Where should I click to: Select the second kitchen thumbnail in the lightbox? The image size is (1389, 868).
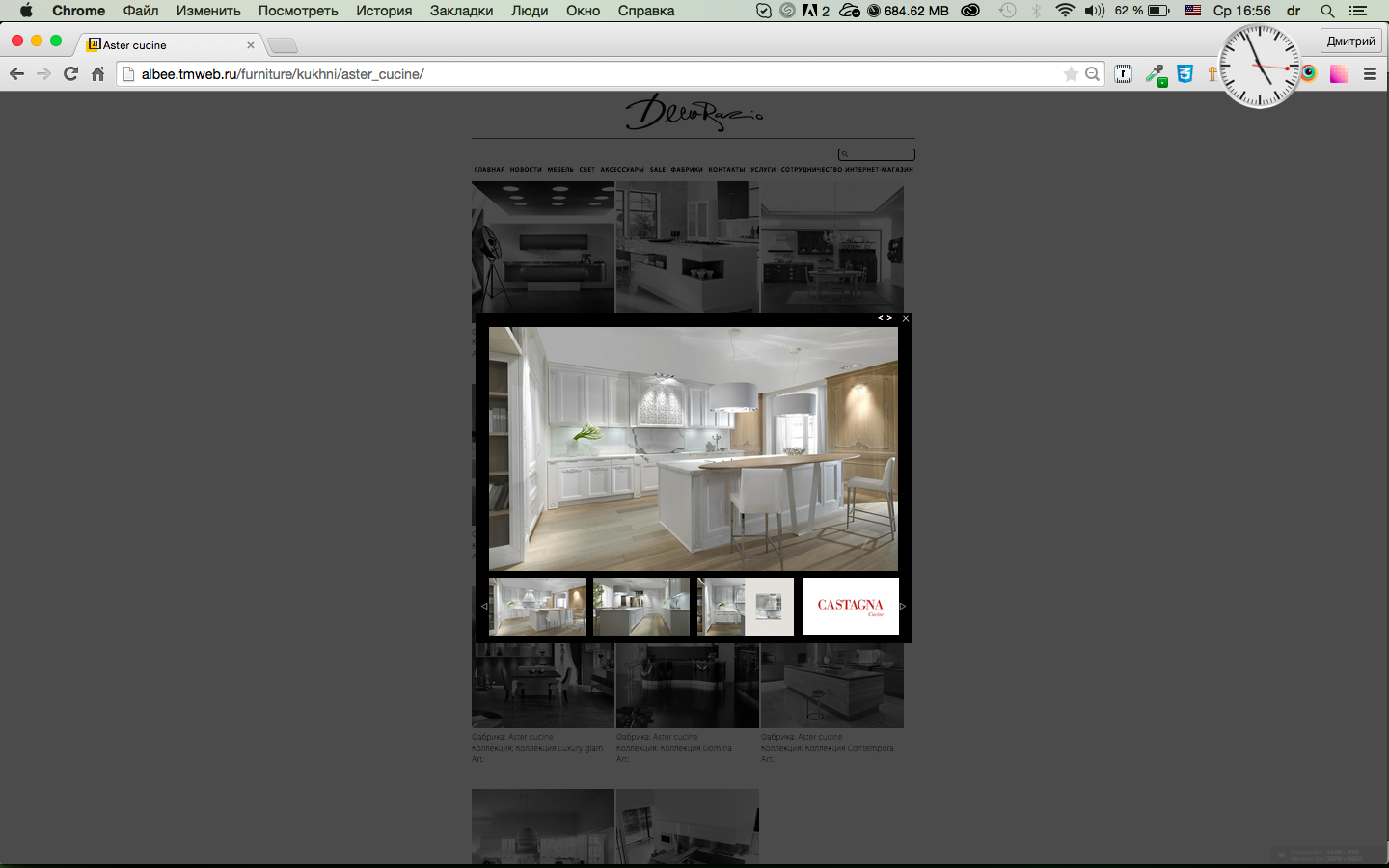[x=641, y=607]
